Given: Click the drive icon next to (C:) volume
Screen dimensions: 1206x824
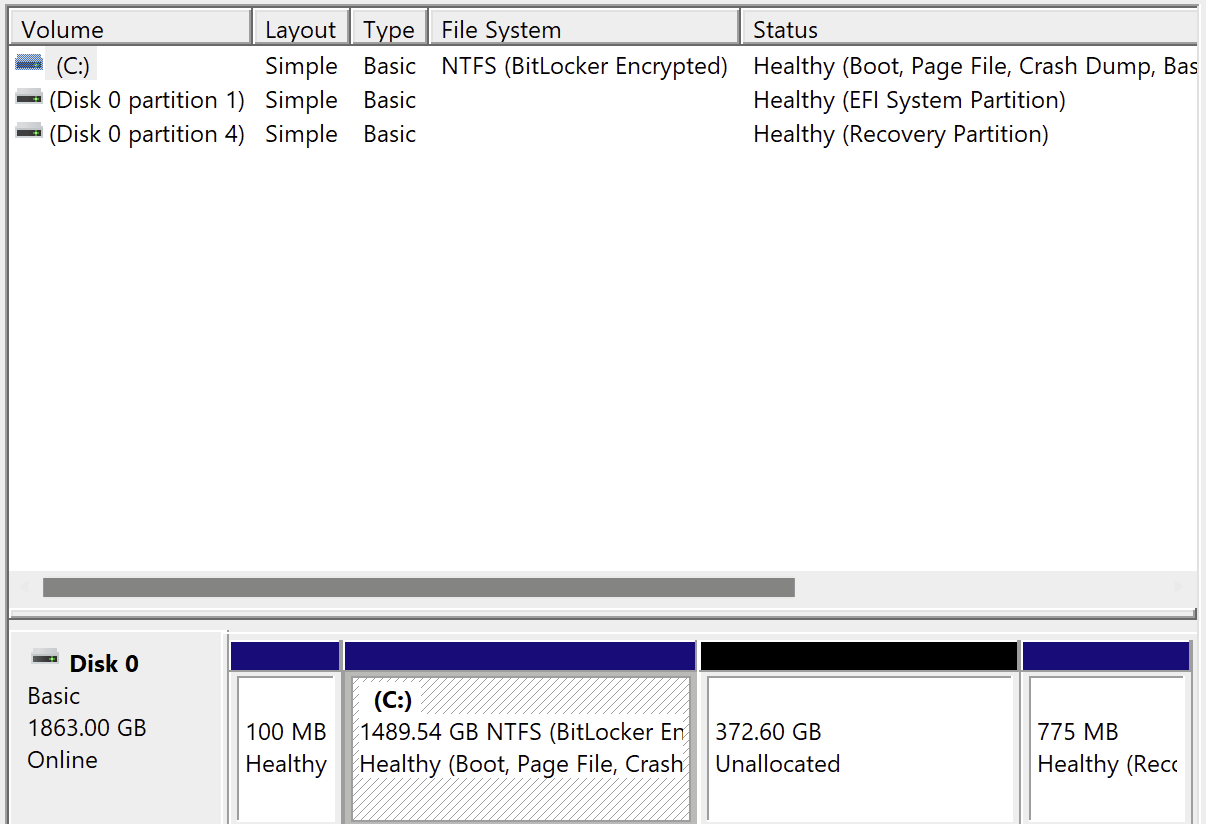Looking at the screenshot, I should pos(29,64).
